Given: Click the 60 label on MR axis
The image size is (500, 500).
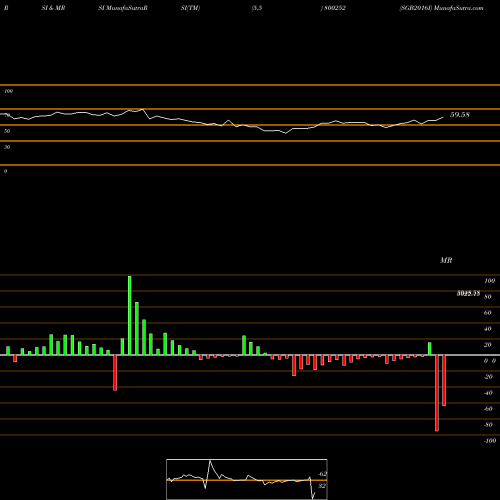Looking at the screenshot, I should pyautogui.click(x=487, y=313).
